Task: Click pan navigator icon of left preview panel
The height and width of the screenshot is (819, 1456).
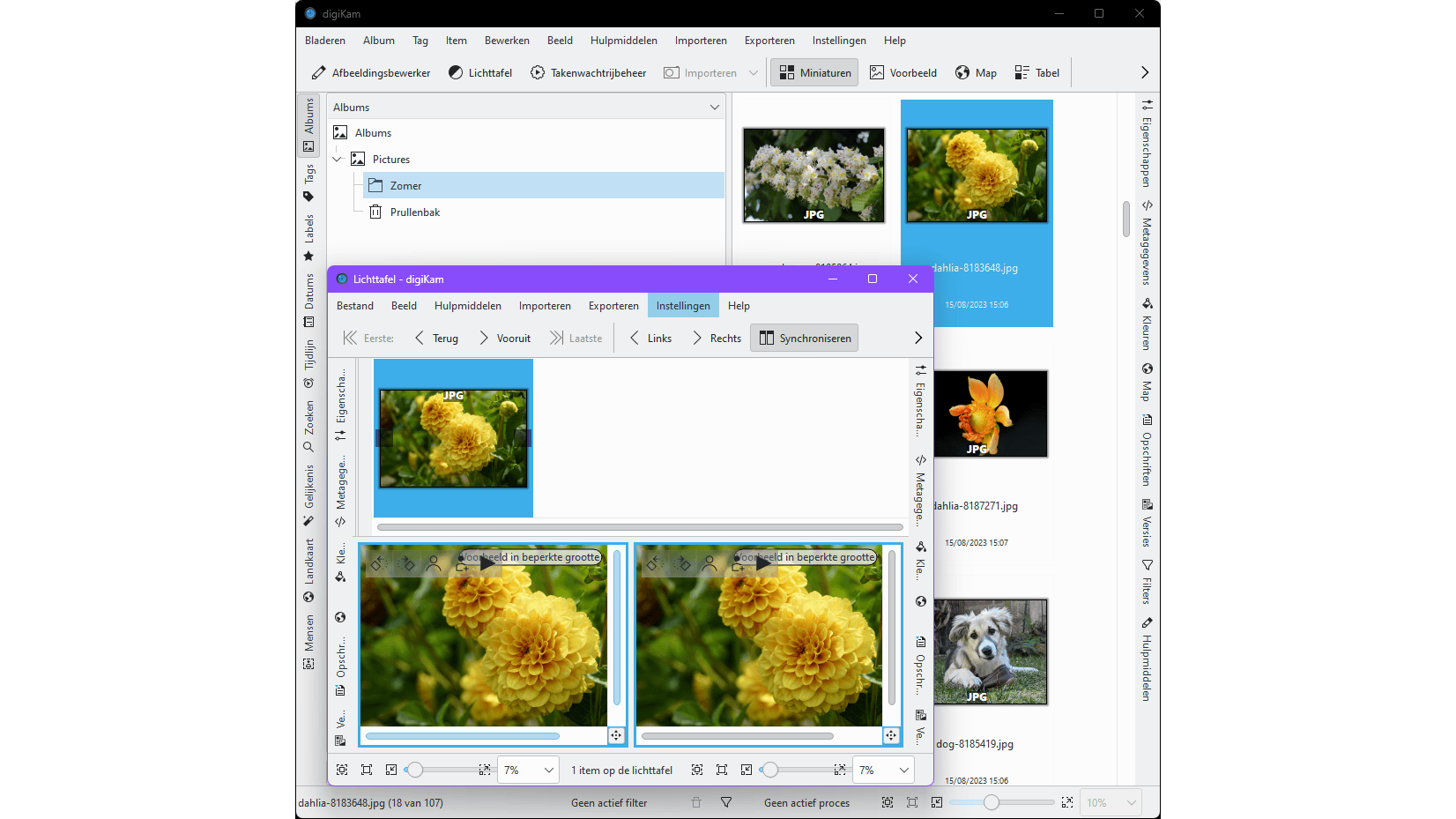Action: click(x=616, y=735)
